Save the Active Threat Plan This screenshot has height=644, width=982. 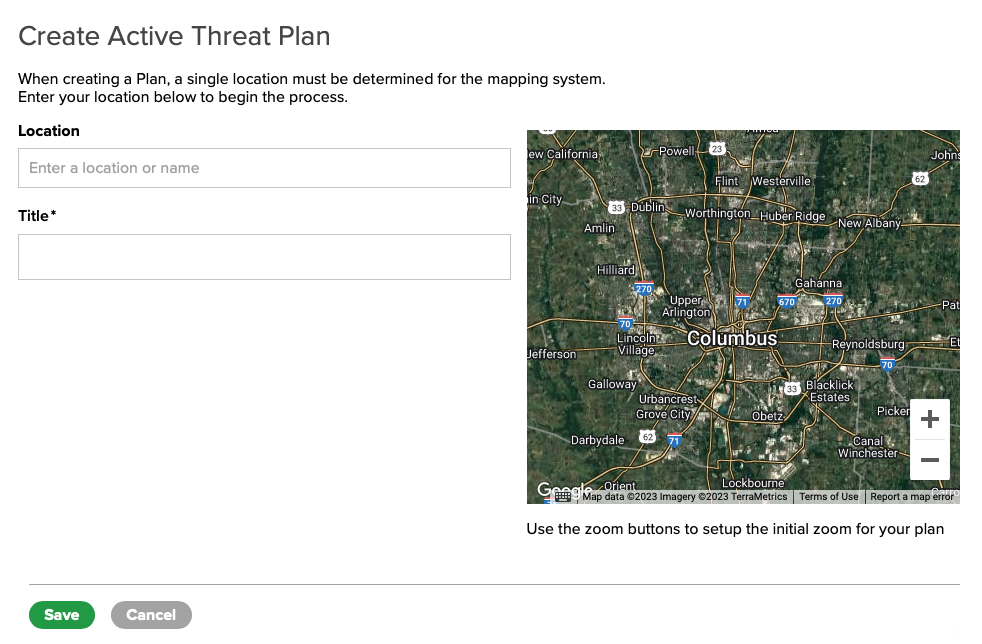coord(62,615)
